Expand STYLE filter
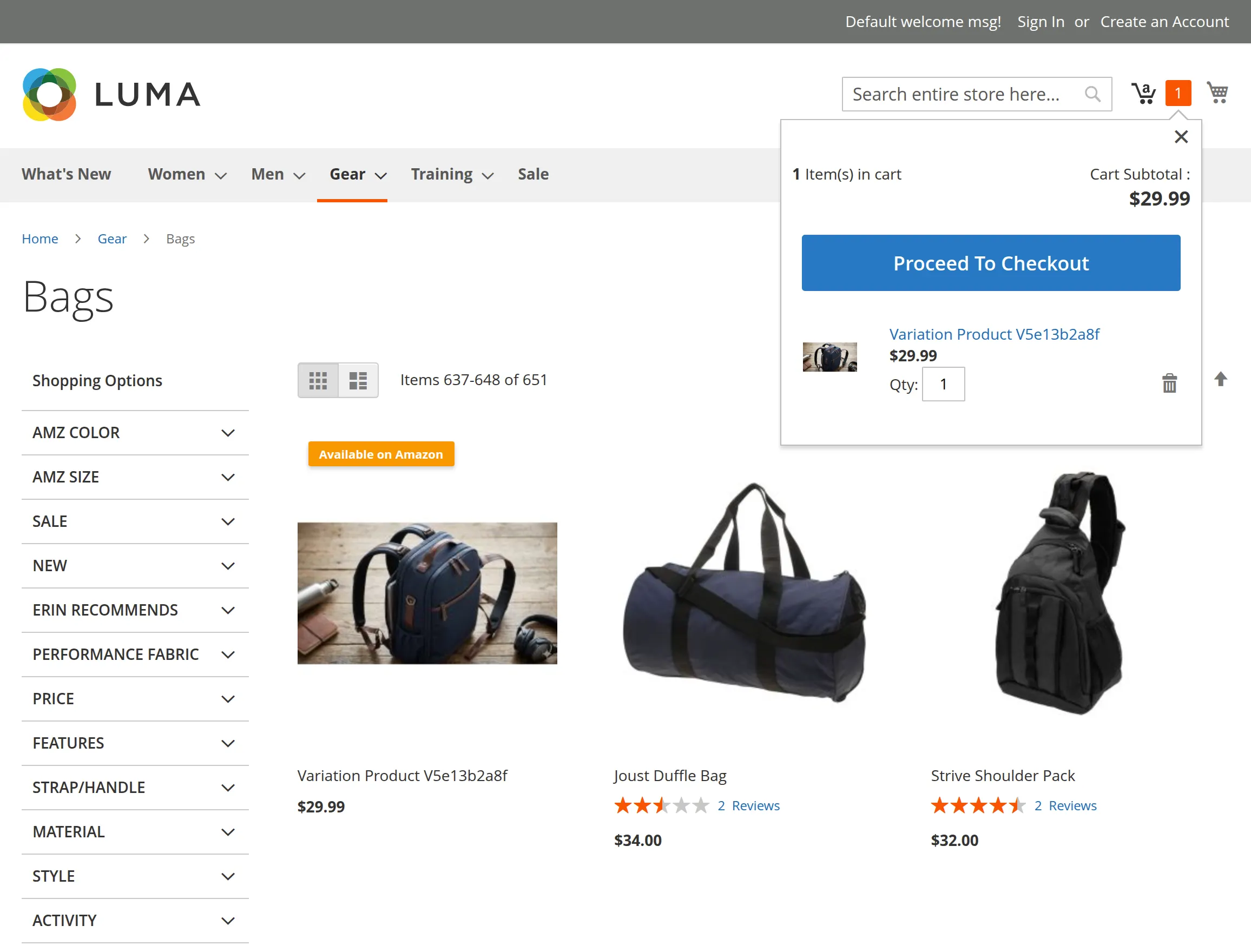The image size is (1251, 952). (x=135, y=877)
